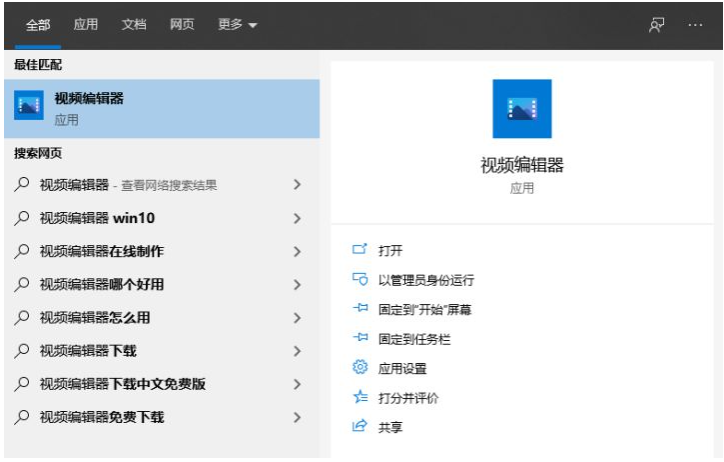Click search icon beside 视频编辑器 win10

pyautogui.click(x=22, y=218)
